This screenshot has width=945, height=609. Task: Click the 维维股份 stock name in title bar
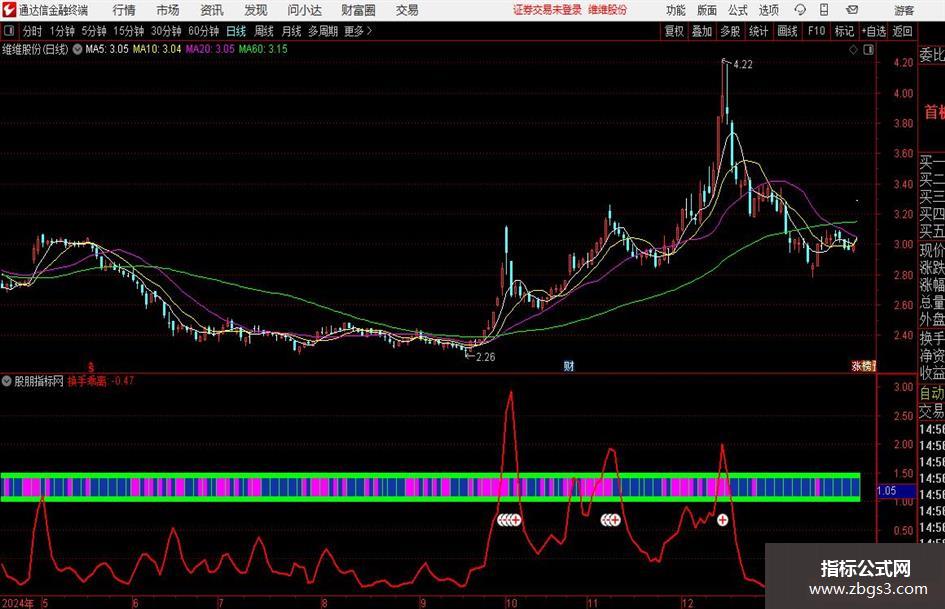tap(608, 10)
